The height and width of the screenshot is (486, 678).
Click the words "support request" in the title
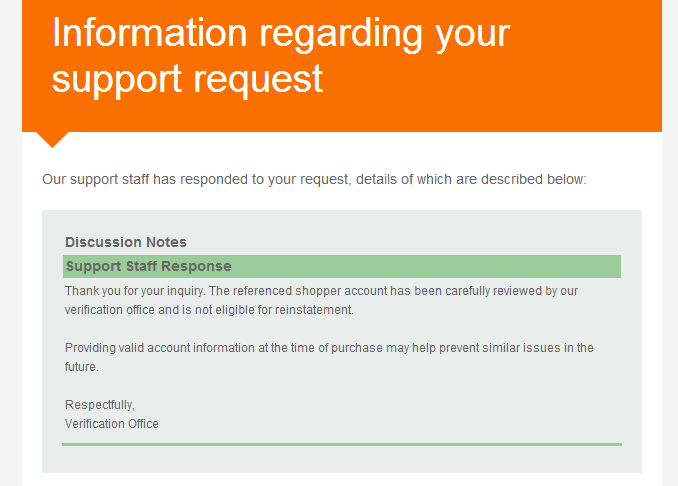pyautogui.click(x=187, y=80)
